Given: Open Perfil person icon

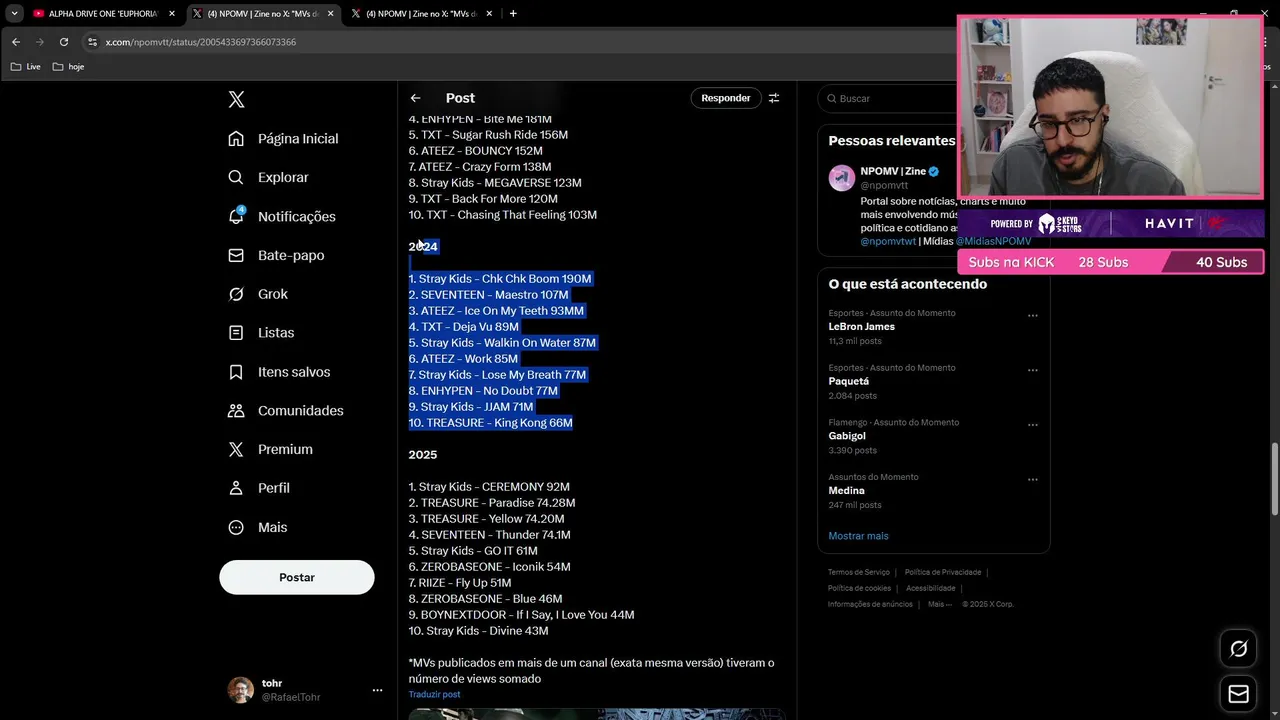Looking at the screenshot, I should (x=236, y=488).
